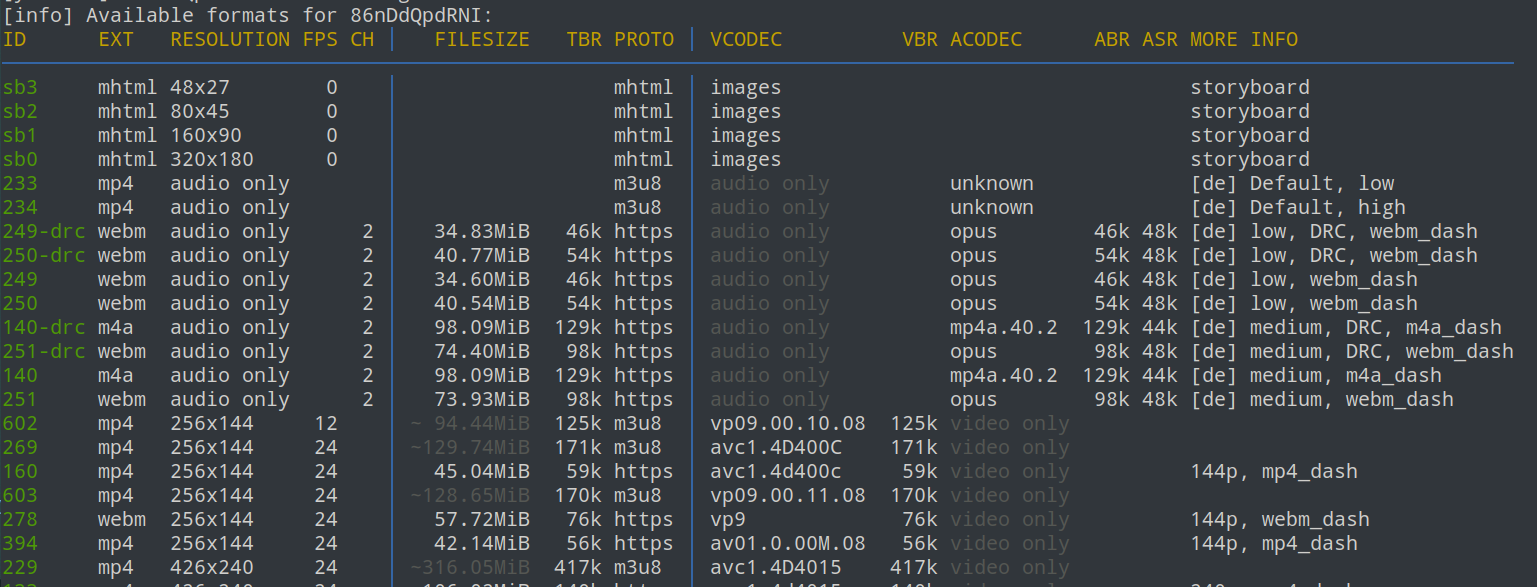Select format ID 251-drc
Screen dimensions: 1537x587
[x=44, y=352]
